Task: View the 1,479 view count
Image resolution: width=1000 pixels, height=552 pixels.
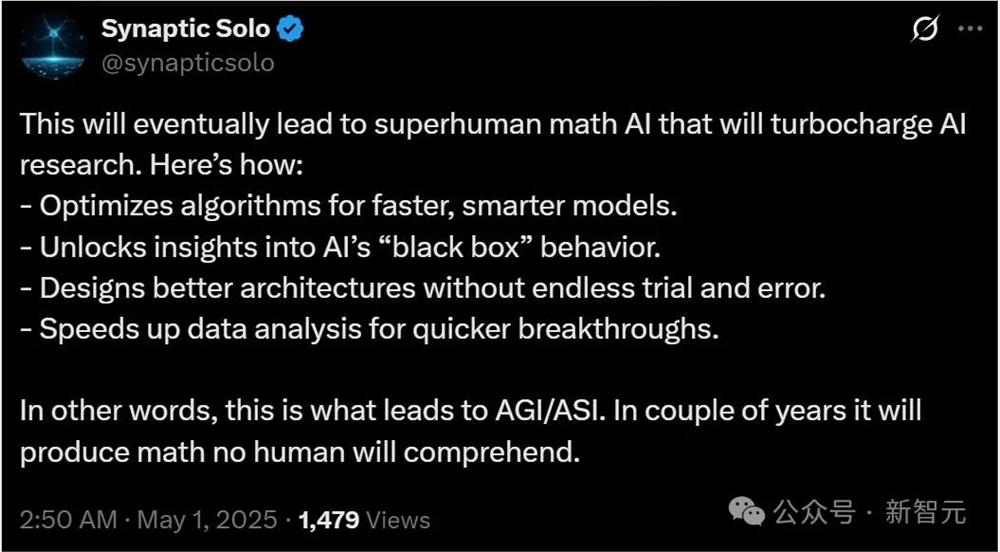Action: point(328,519)
